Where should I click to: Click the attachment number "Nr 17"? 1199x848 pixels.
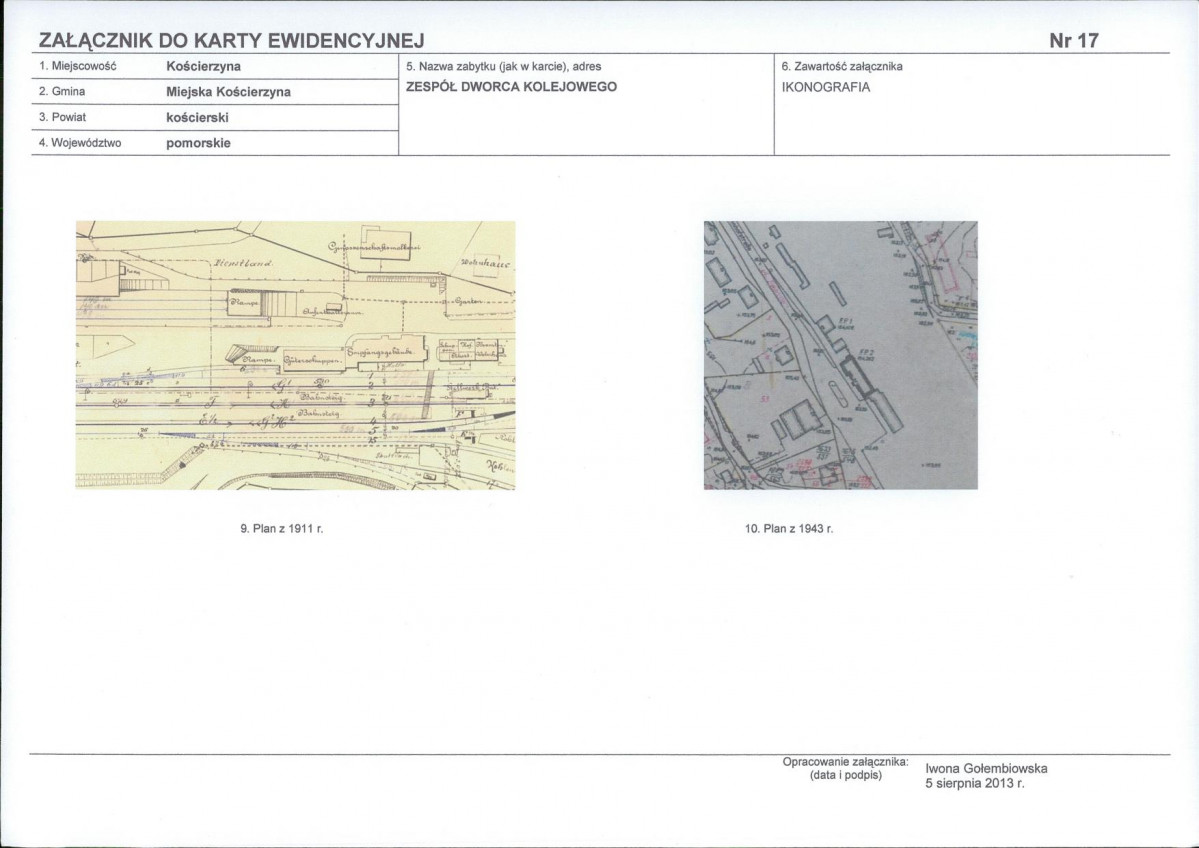coord(1073,41)
